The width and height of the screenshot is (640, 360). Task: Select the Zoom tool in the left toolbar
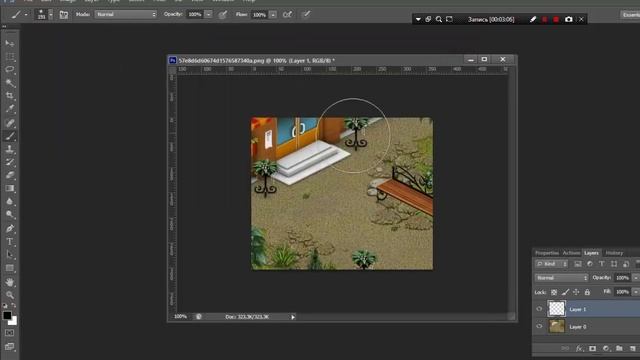point(10,294)
